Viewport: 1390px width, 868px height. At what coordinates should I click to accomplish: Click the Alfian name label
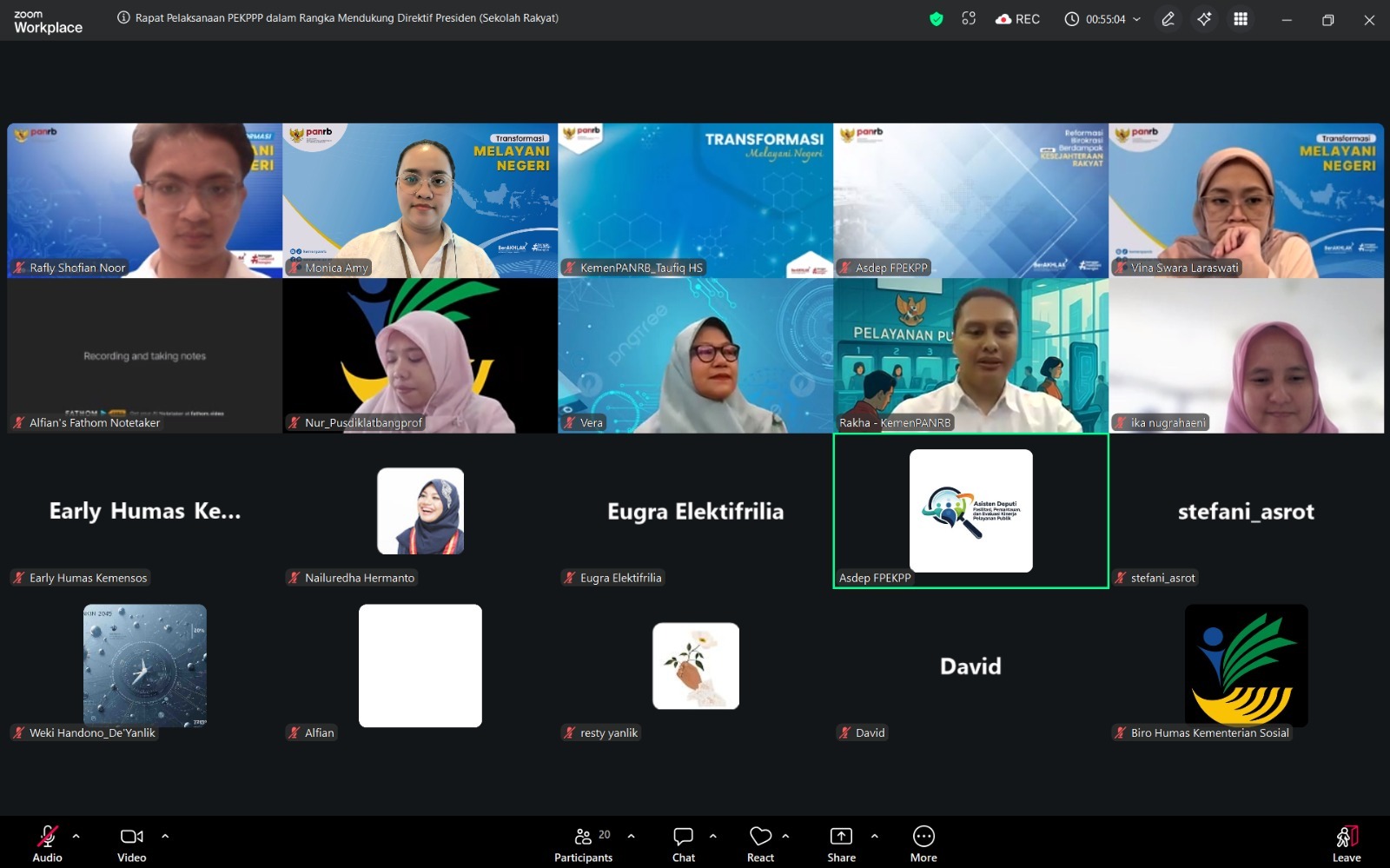[x=311, y=732]
